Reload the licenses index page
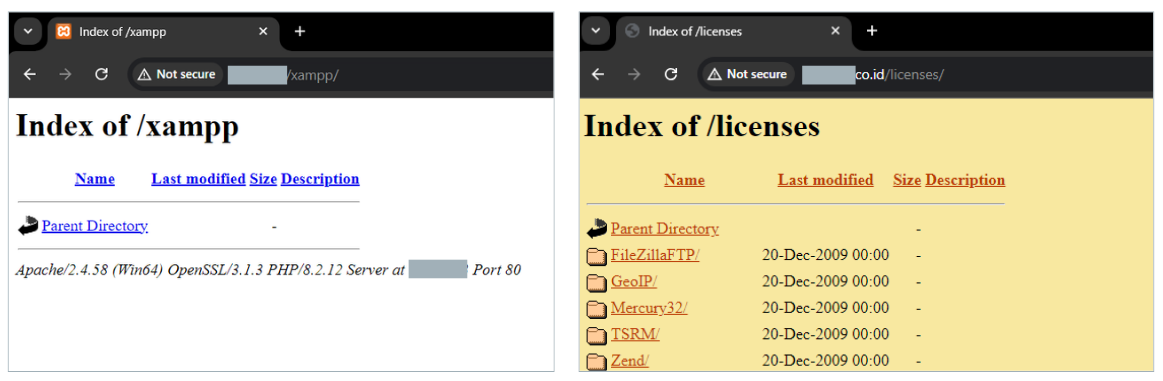The image size is (1163, 381). click(x=671, y=74)
